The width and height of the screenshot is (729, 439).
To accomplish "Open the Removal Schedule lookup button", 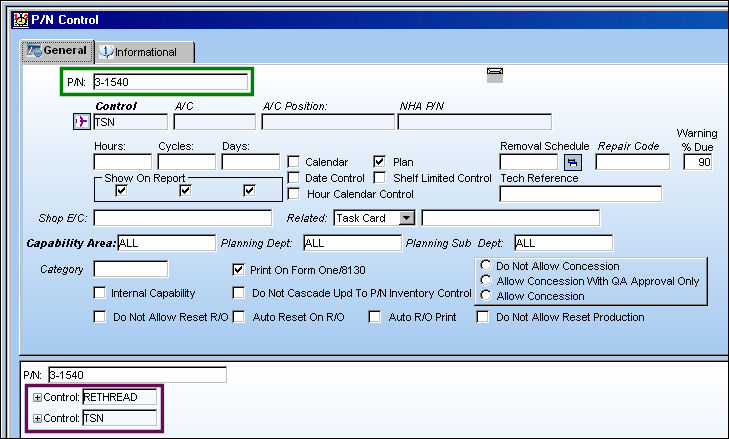I will pos(572,162).
